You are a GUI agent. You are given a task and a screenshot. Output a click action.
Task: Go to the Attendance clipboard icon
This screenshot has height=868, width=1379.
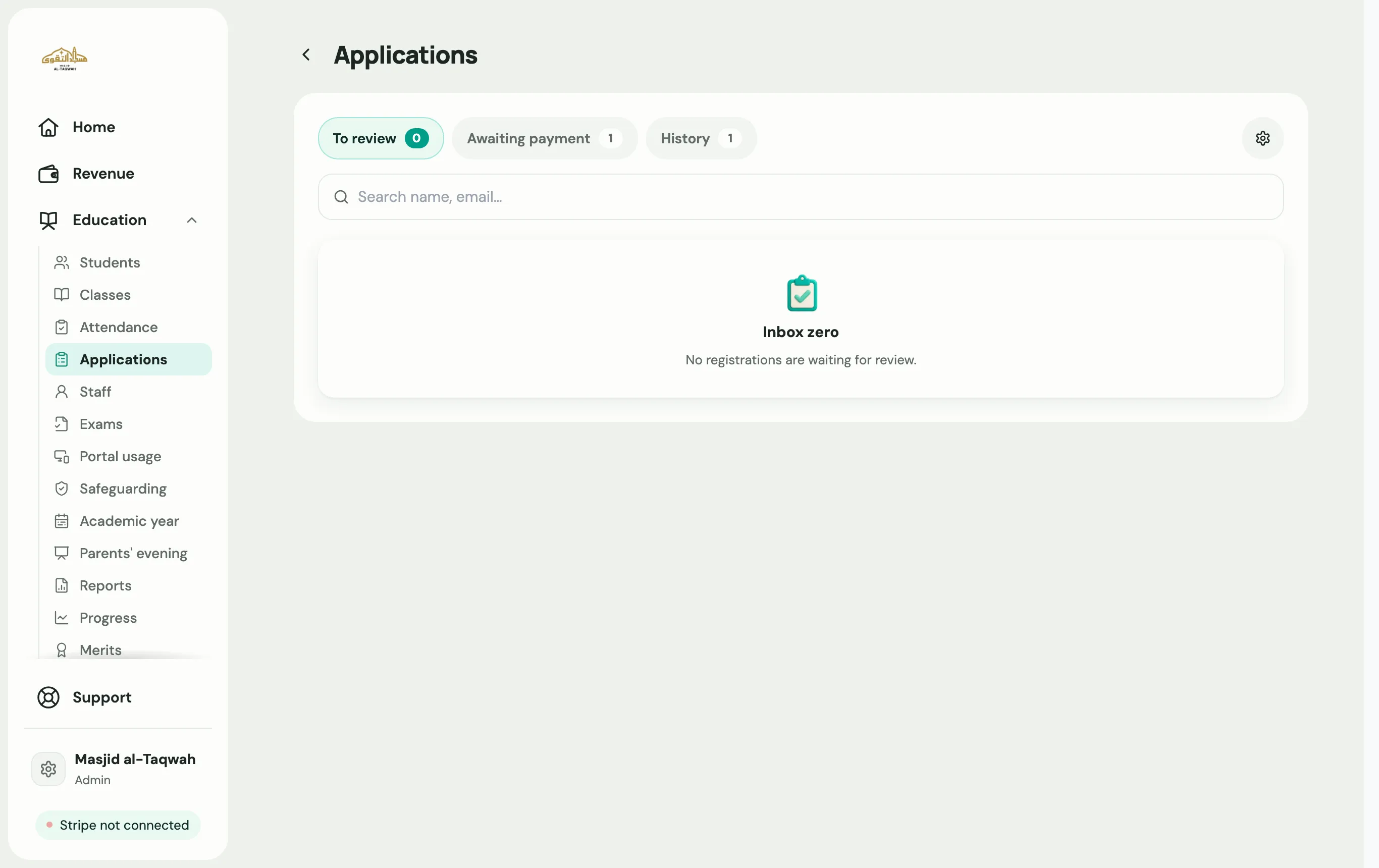(61, 327)
